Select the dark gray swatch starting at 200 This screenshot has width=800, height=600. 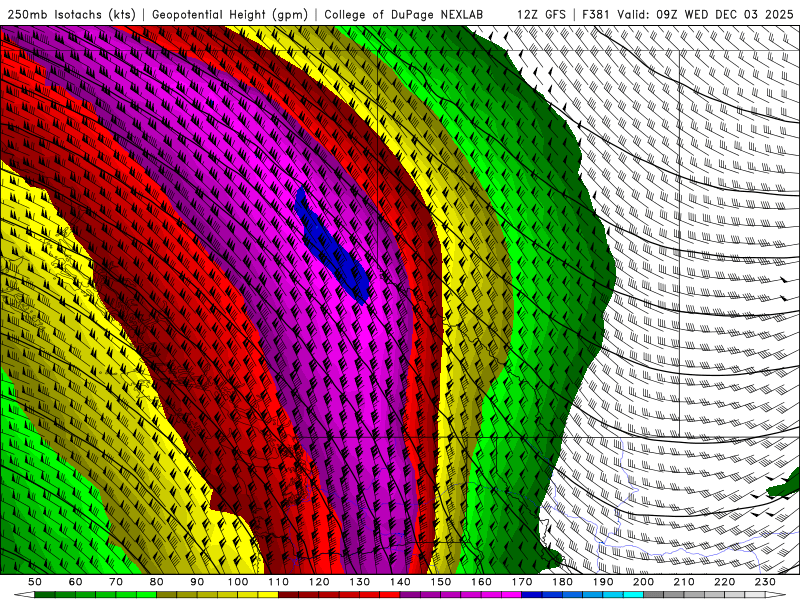pos(654,595)
